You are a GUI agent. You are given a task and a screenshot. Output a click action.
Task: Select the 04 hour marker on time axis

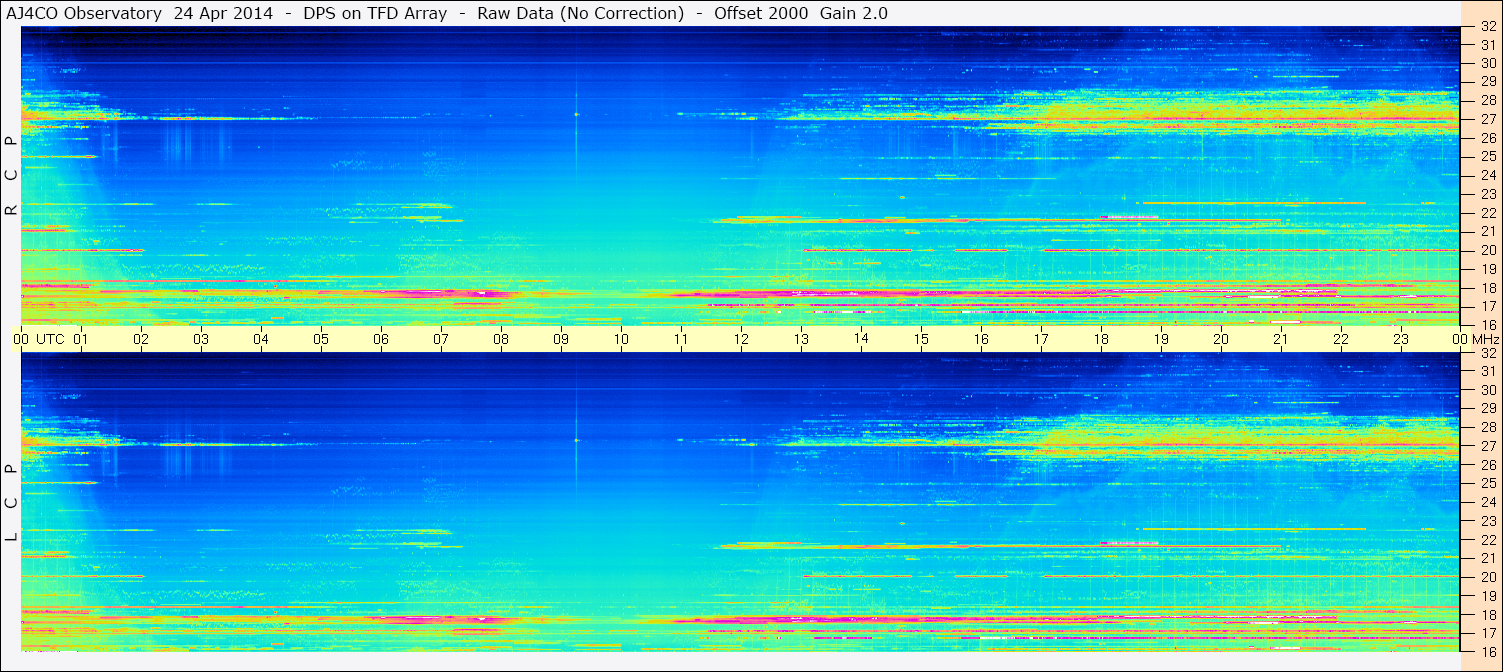(261, 339)
